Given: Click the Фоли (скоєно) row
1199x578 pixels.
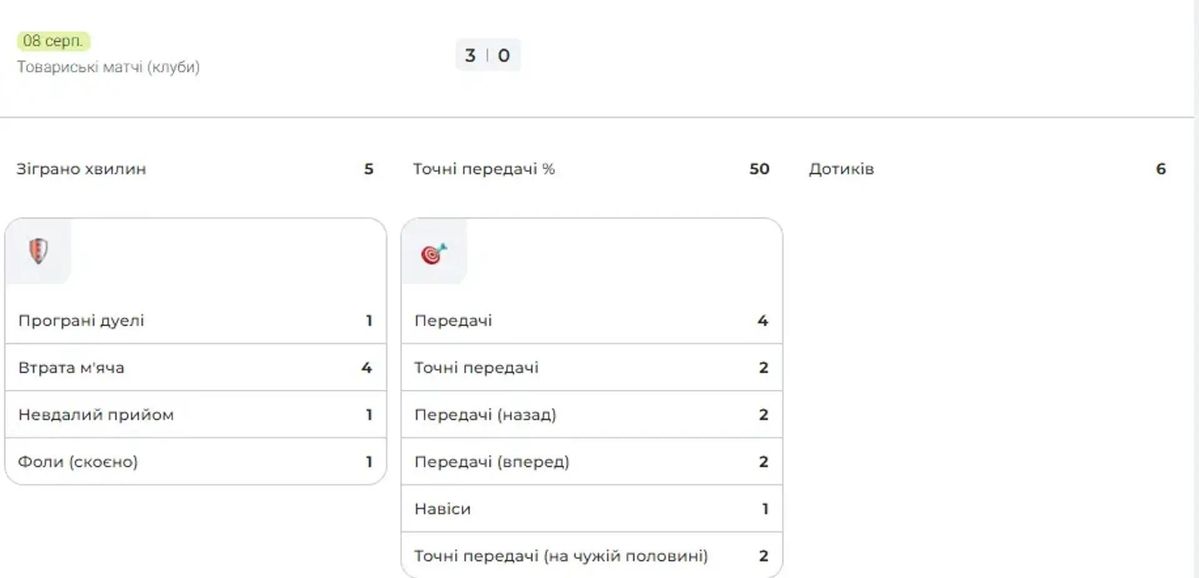Looking at the screenshot, I should tap(196, 461).
